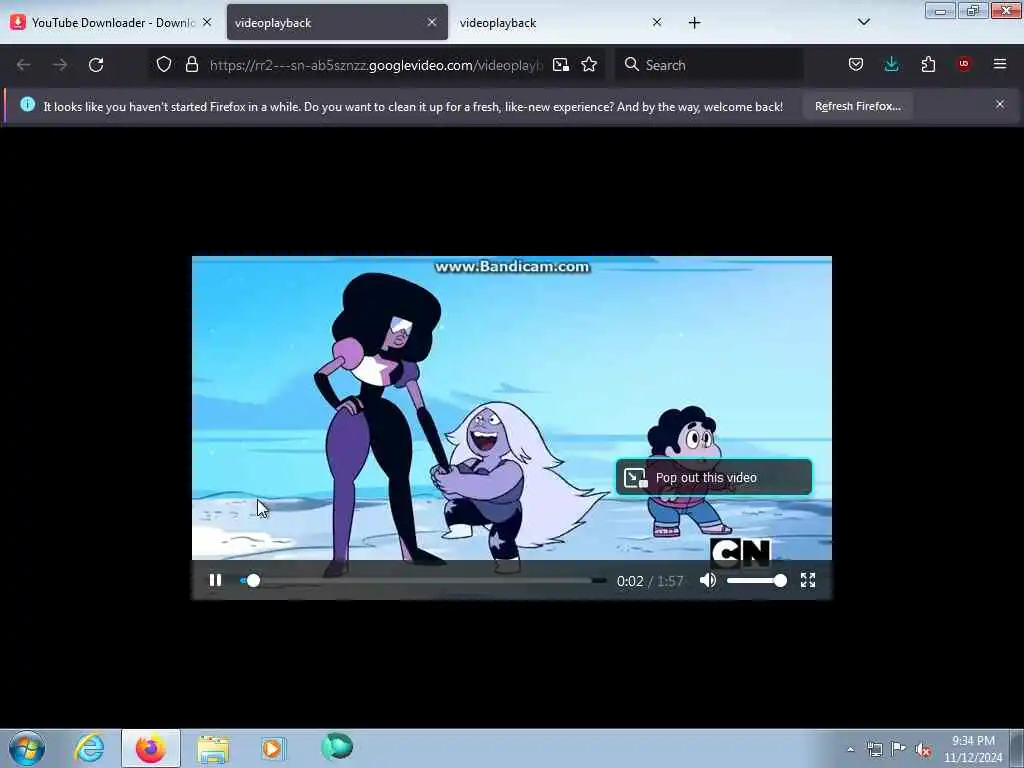Close the last videoplayback tab
The image size is (1024, 768).
(x=657, y=22)
